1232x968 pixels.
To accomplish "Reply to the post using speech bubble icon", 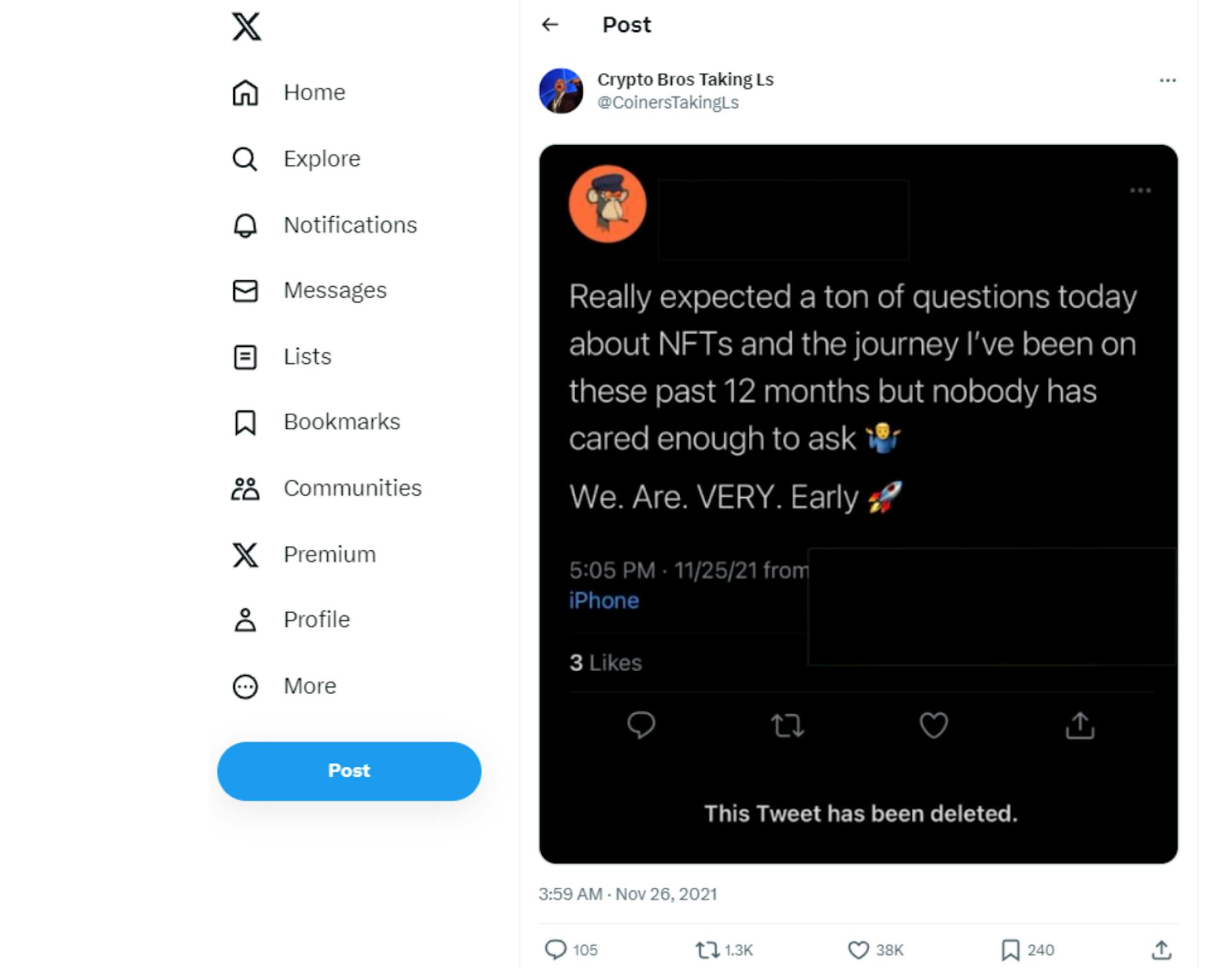I will tap(558, 950).
